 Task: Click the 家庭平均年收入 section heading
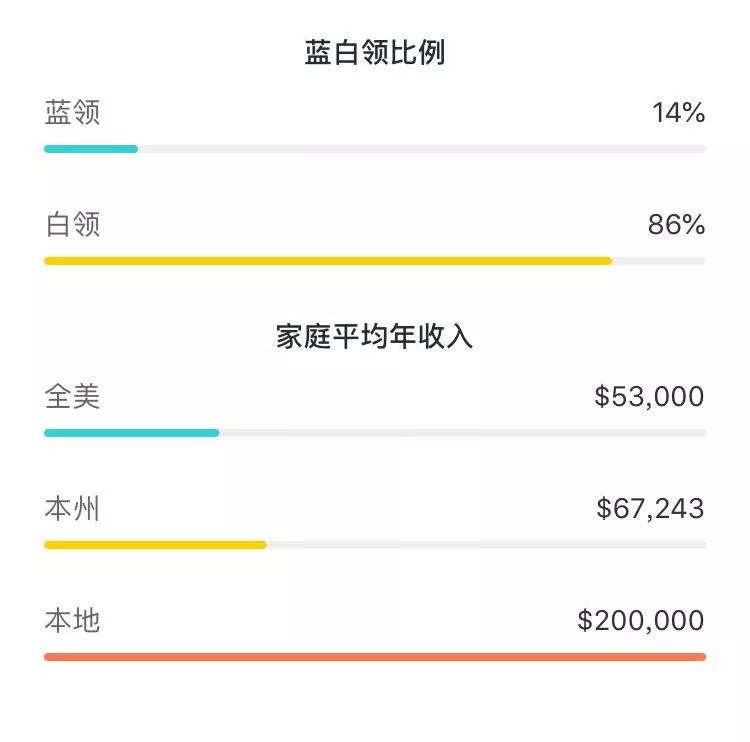[x=374, y=336]
